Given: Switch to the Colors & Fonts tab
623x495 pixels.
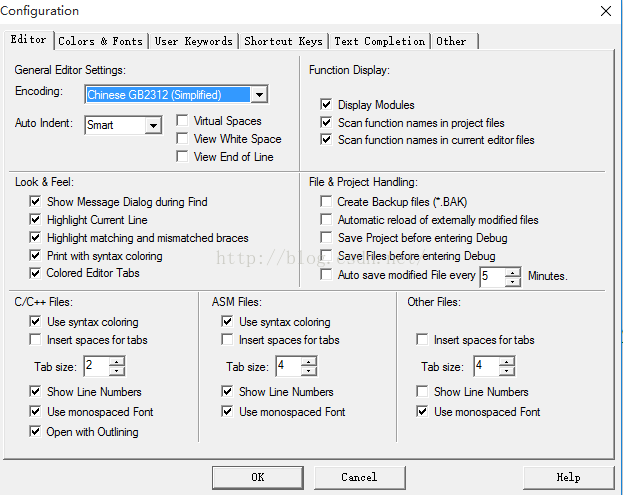Looking at the screenshot, I should pos(101,41).
